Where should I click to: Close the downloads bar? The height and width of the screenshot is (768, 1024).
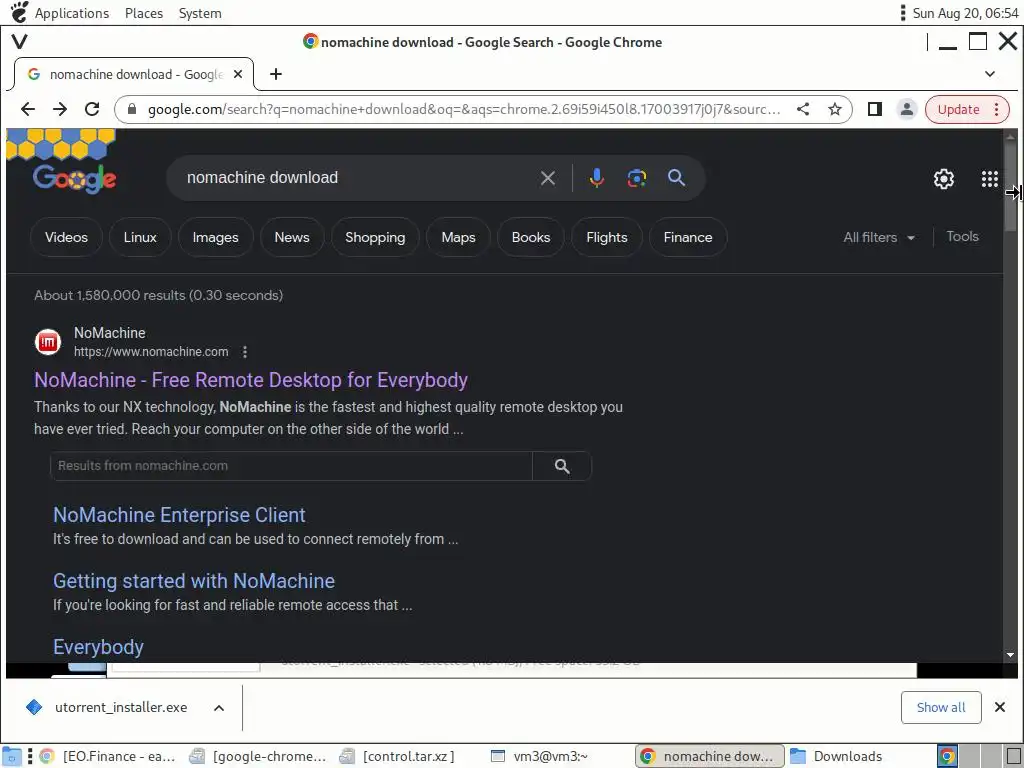click(x=999, y=707)
